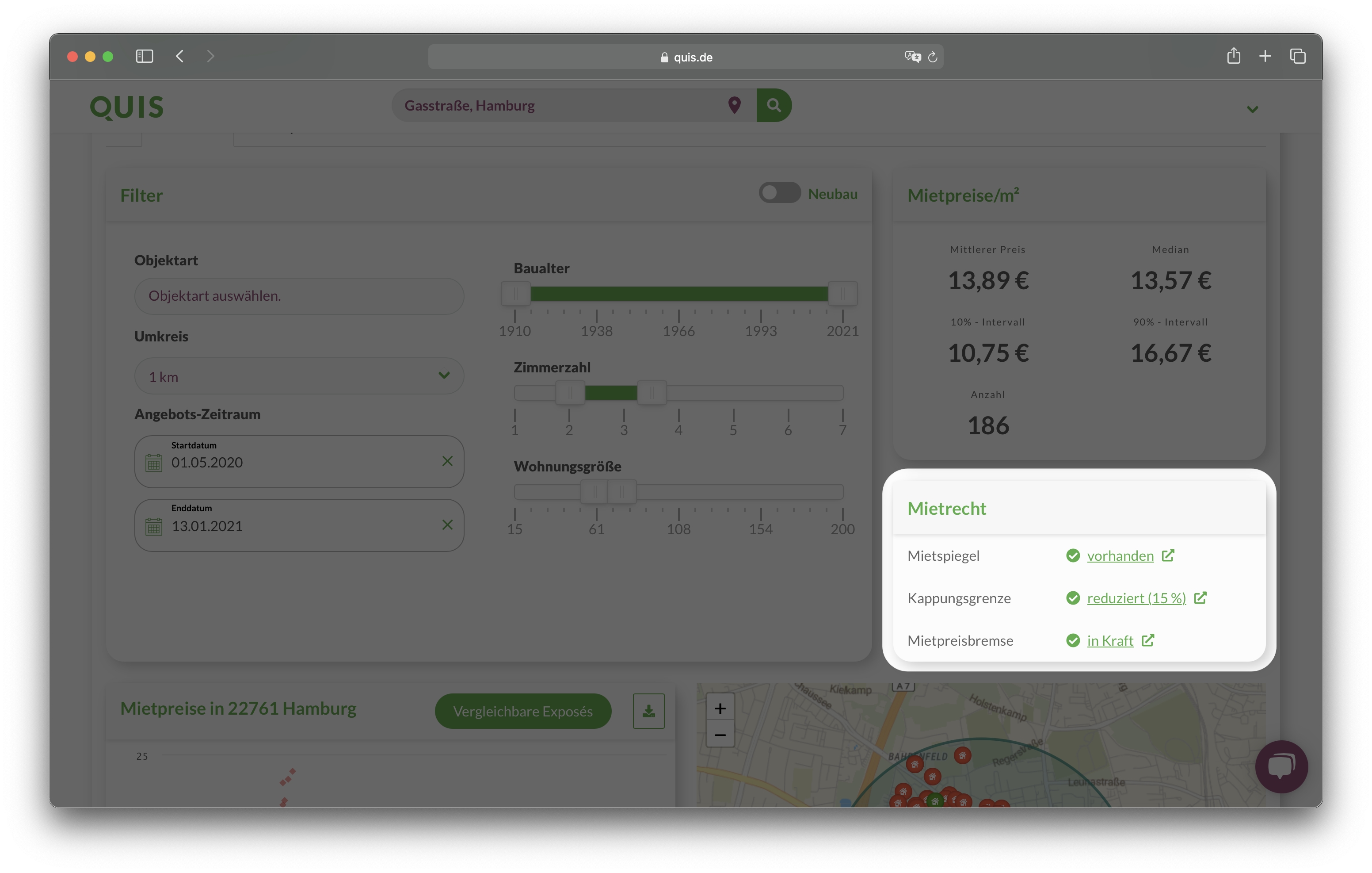Click the Mietpreisbremse green check icon

click(1073, 640)
